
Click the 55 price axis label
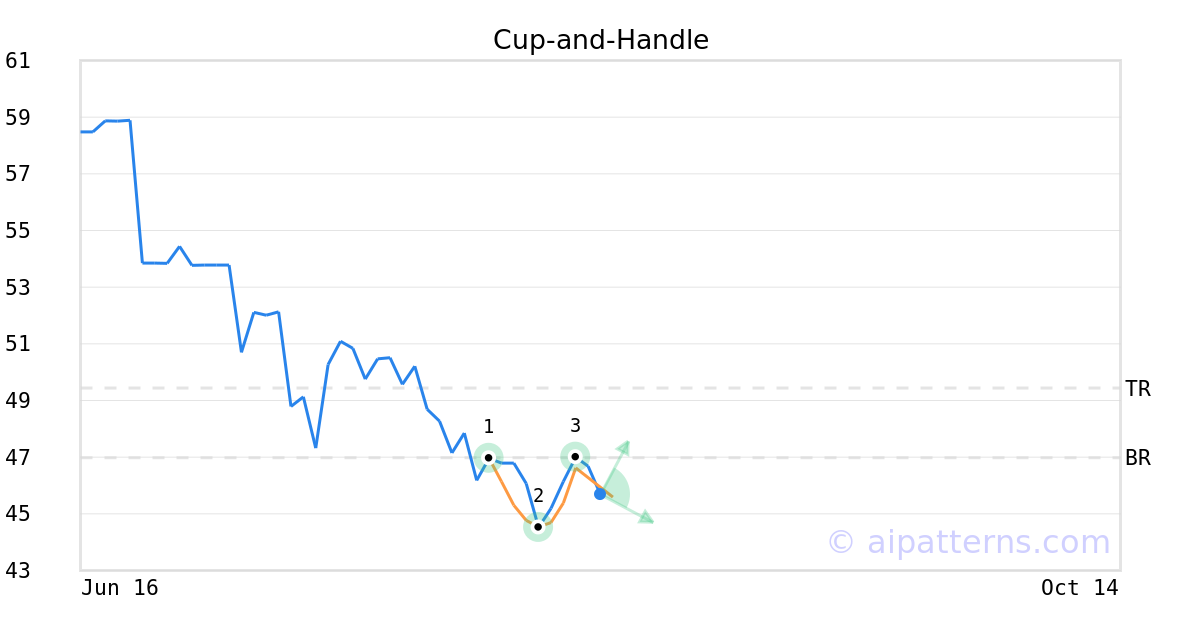click(18, 231)
